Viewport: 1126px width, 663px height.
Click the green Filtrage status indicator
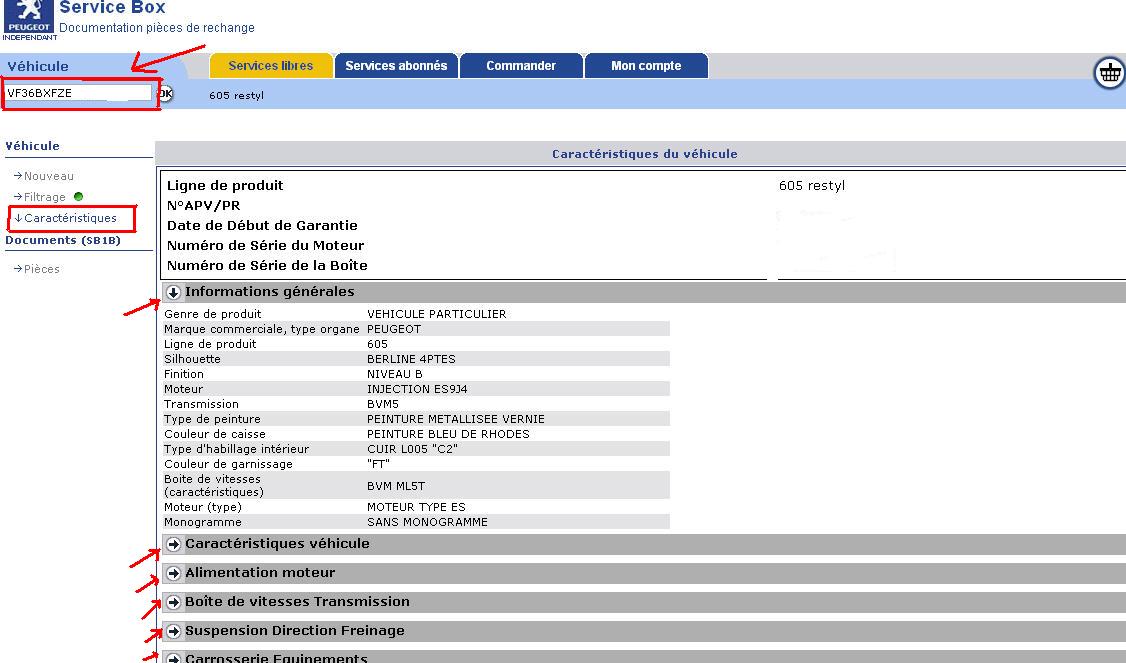(78, 197)
